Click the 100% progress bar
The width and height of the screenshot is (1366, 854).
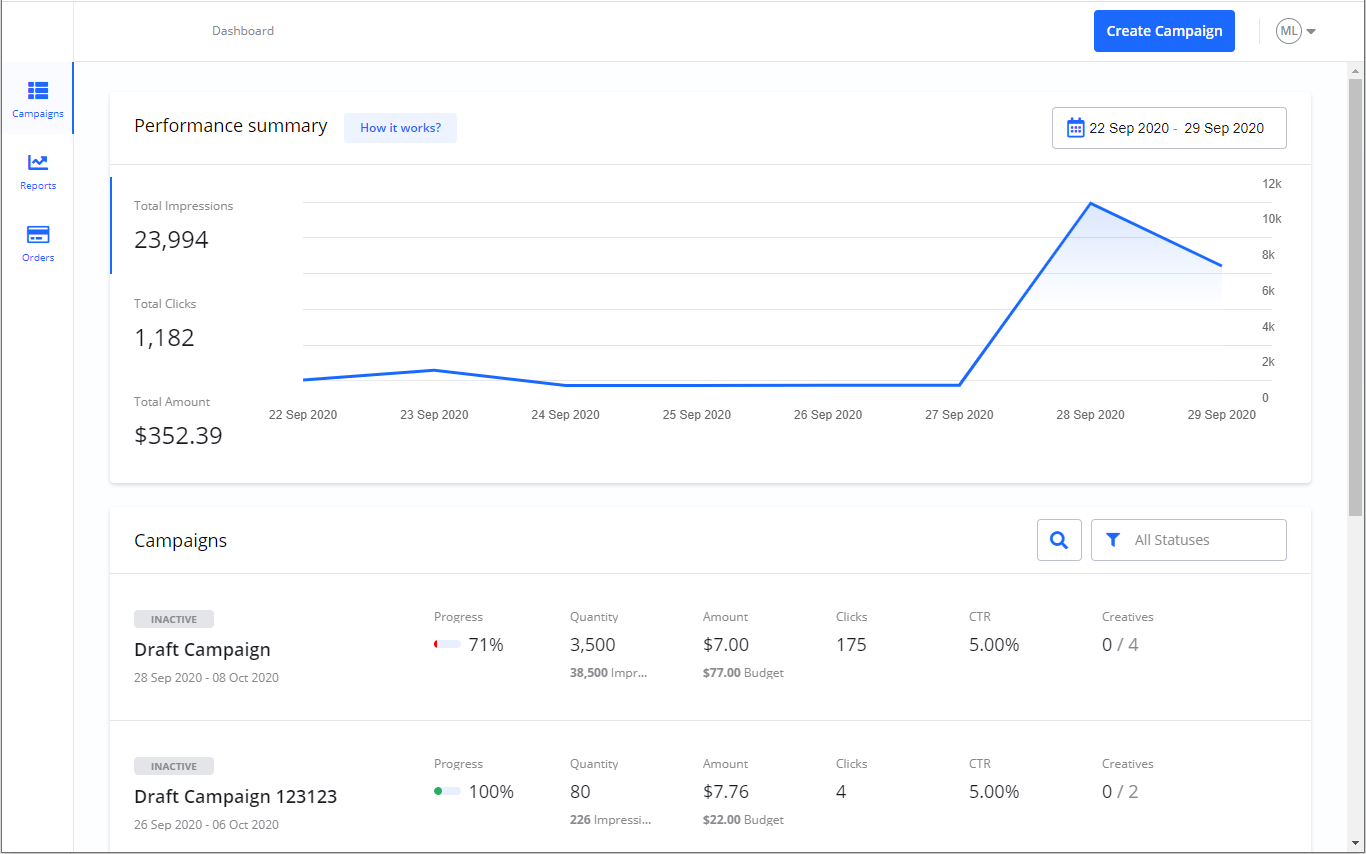pos(447,792)
